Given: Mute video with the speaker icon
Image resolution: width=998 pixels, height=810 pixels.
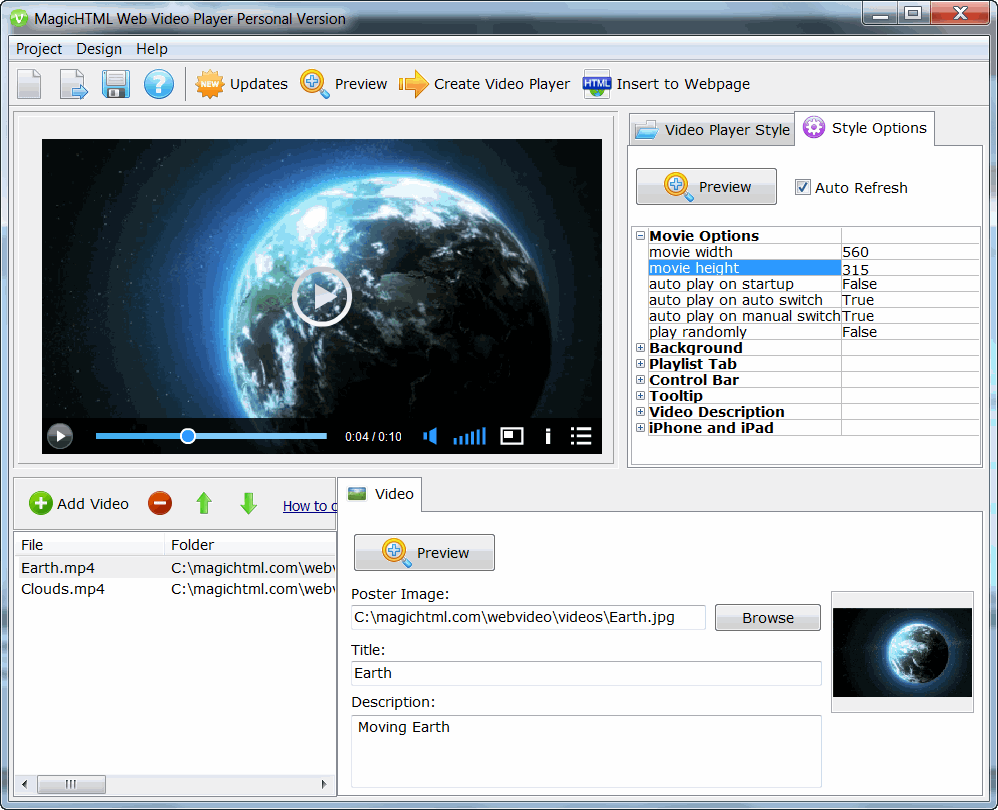Looking at the screenshot, I should point(430,436).
